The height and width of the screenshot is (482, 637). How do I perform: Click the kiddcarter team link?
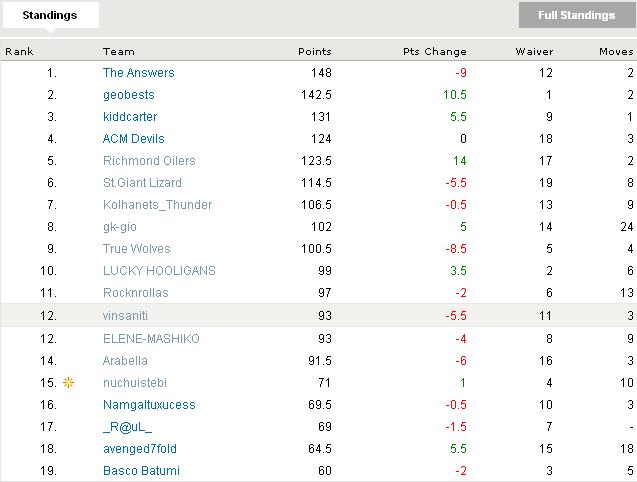130,117
